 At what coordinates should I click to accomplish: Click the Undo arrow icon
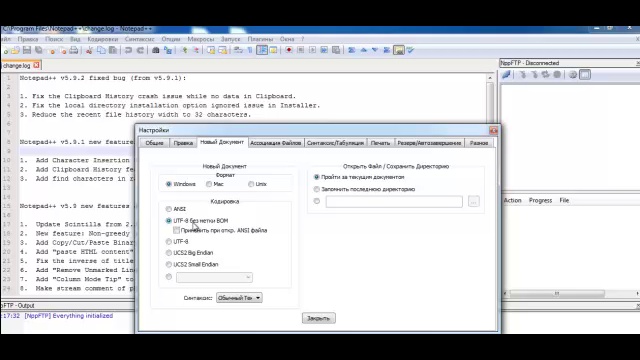pyautogui.click(x=128, y=50)
